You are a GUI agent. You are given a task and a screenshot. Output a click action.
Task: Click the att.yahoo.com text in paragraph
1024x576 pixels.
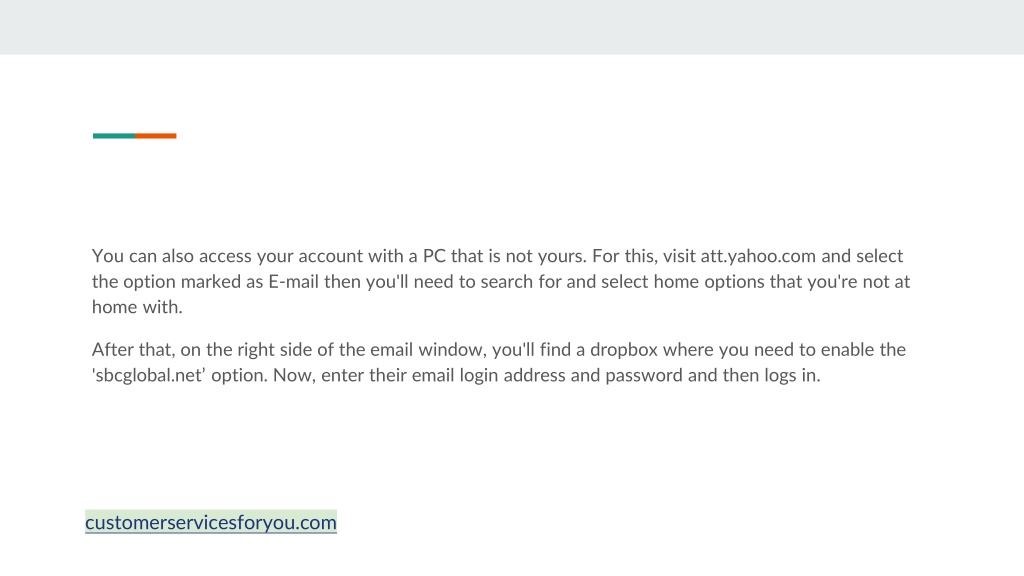tap(758, 256)
